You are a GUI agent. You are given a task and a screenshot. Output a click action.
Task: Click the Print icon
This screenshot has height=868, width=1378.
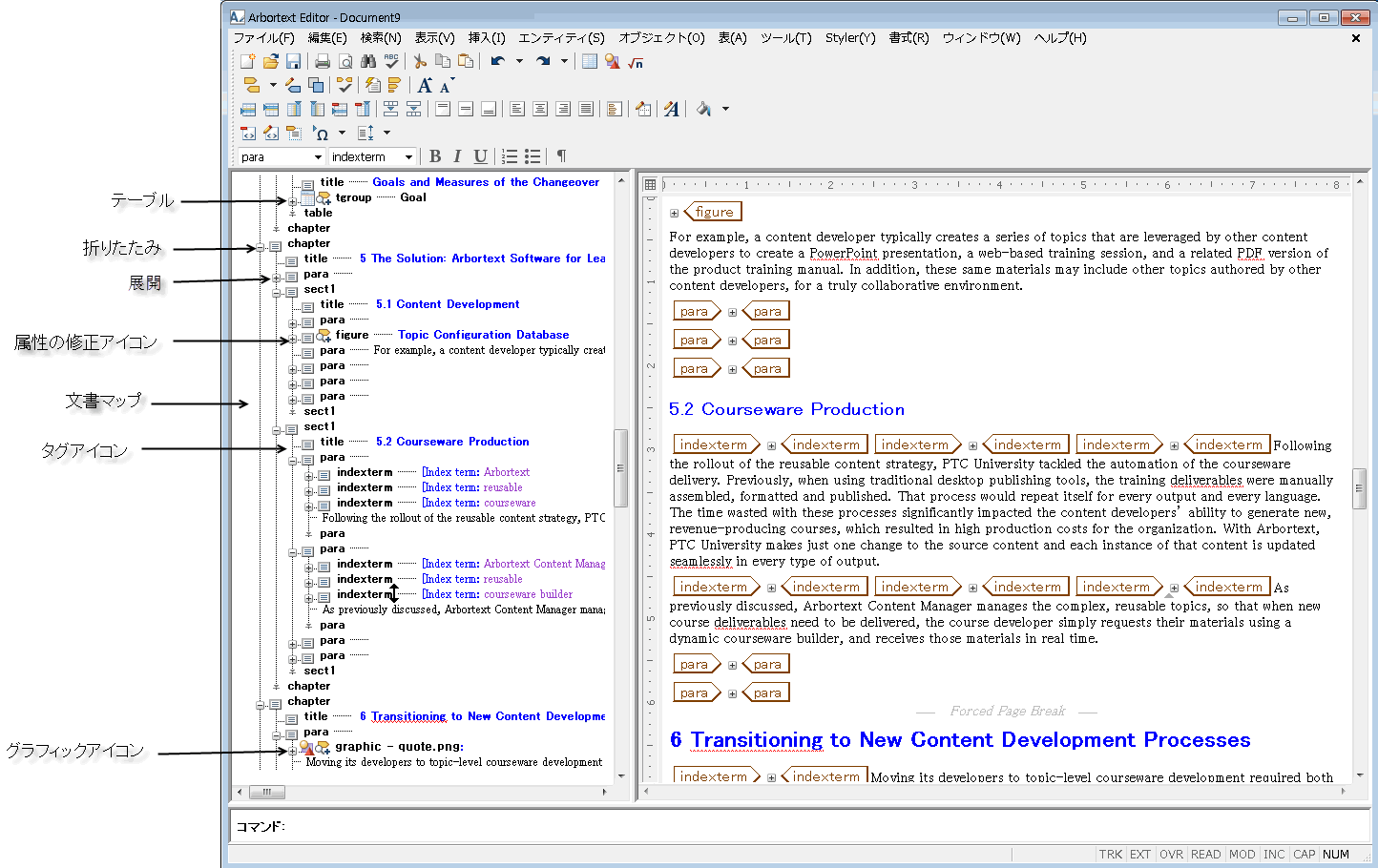pos(323,61)
